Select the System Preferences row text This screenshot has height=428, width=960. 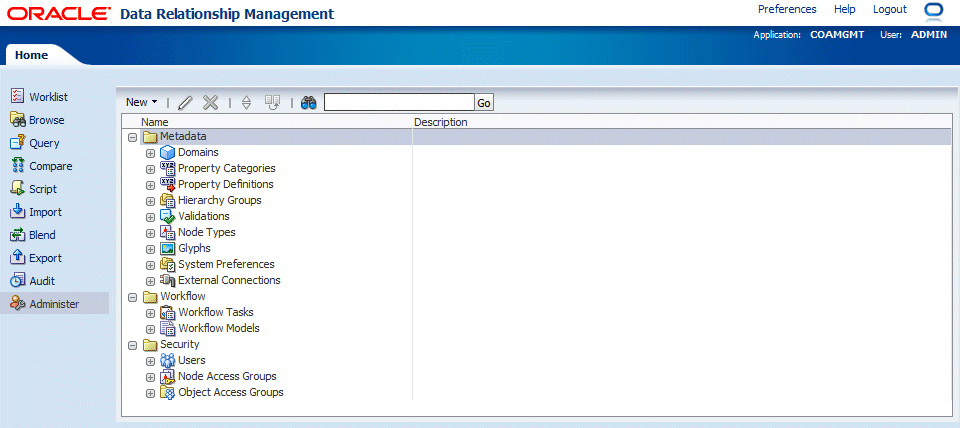click(226, 265)
